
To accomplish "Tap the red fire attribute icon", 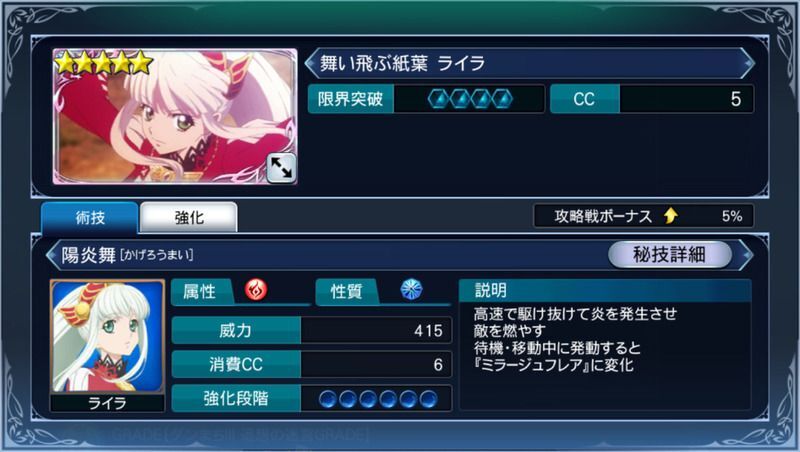I will coord(256,290).
